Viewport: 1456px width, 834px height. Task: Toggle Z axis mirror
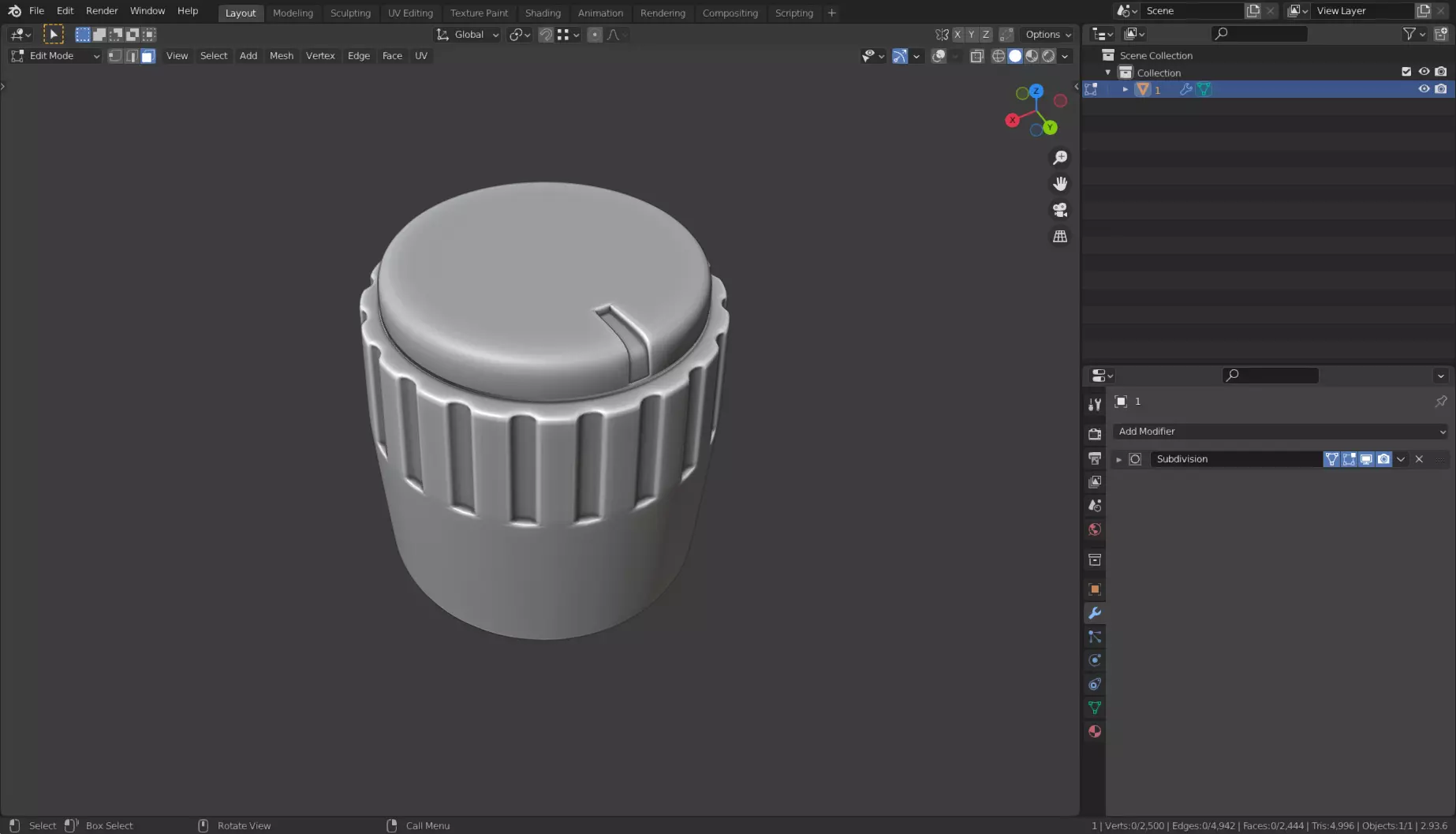(x=986, y=35)
